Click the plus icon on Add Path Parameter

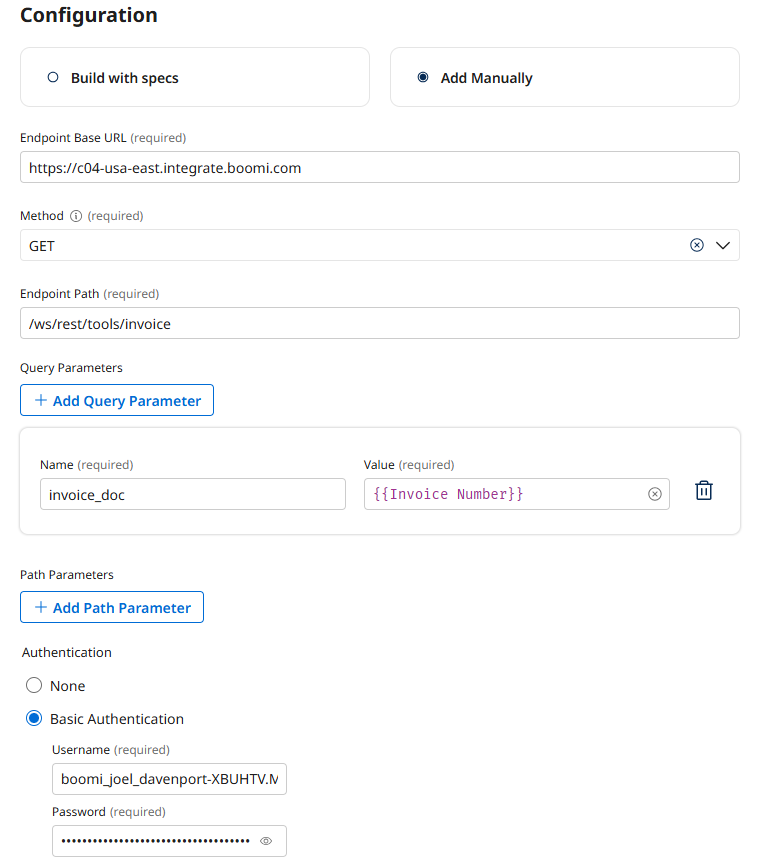[39, 607]
